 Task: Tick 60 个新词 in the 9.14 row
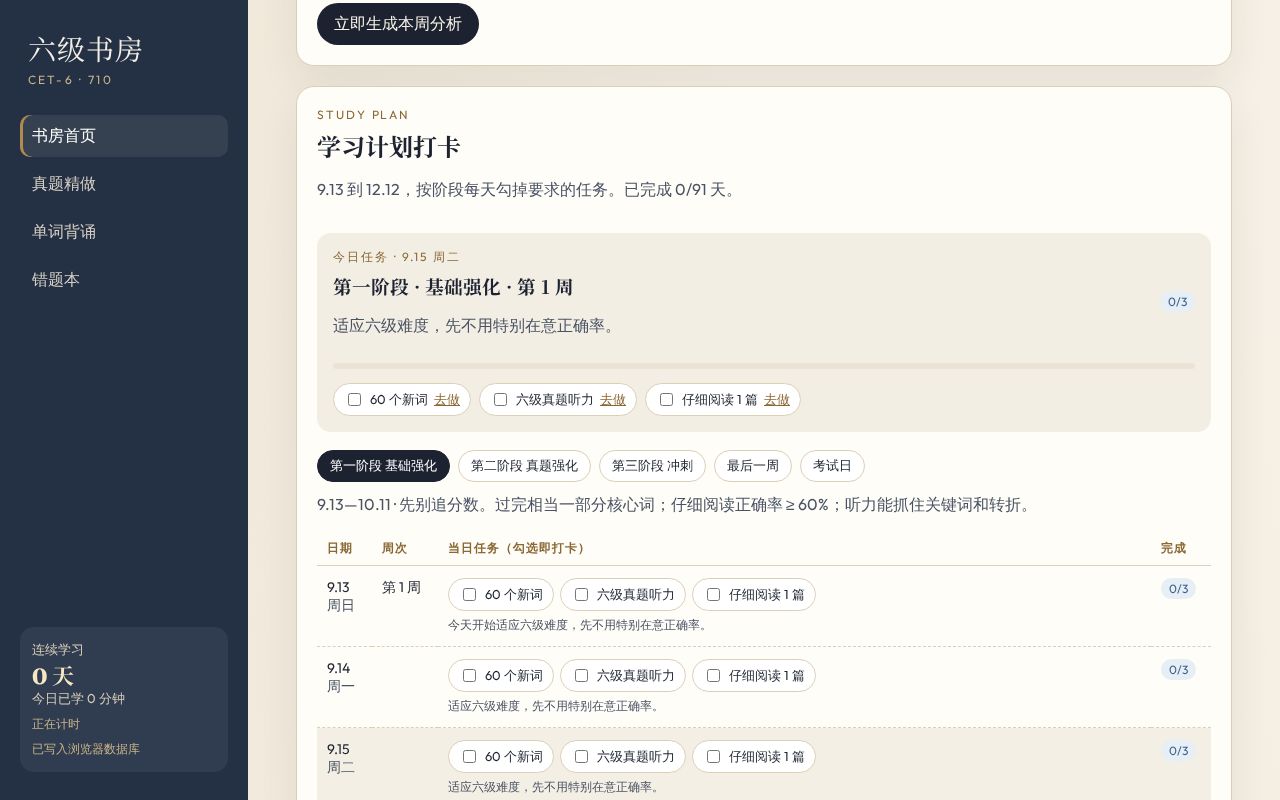click(469, 676)
